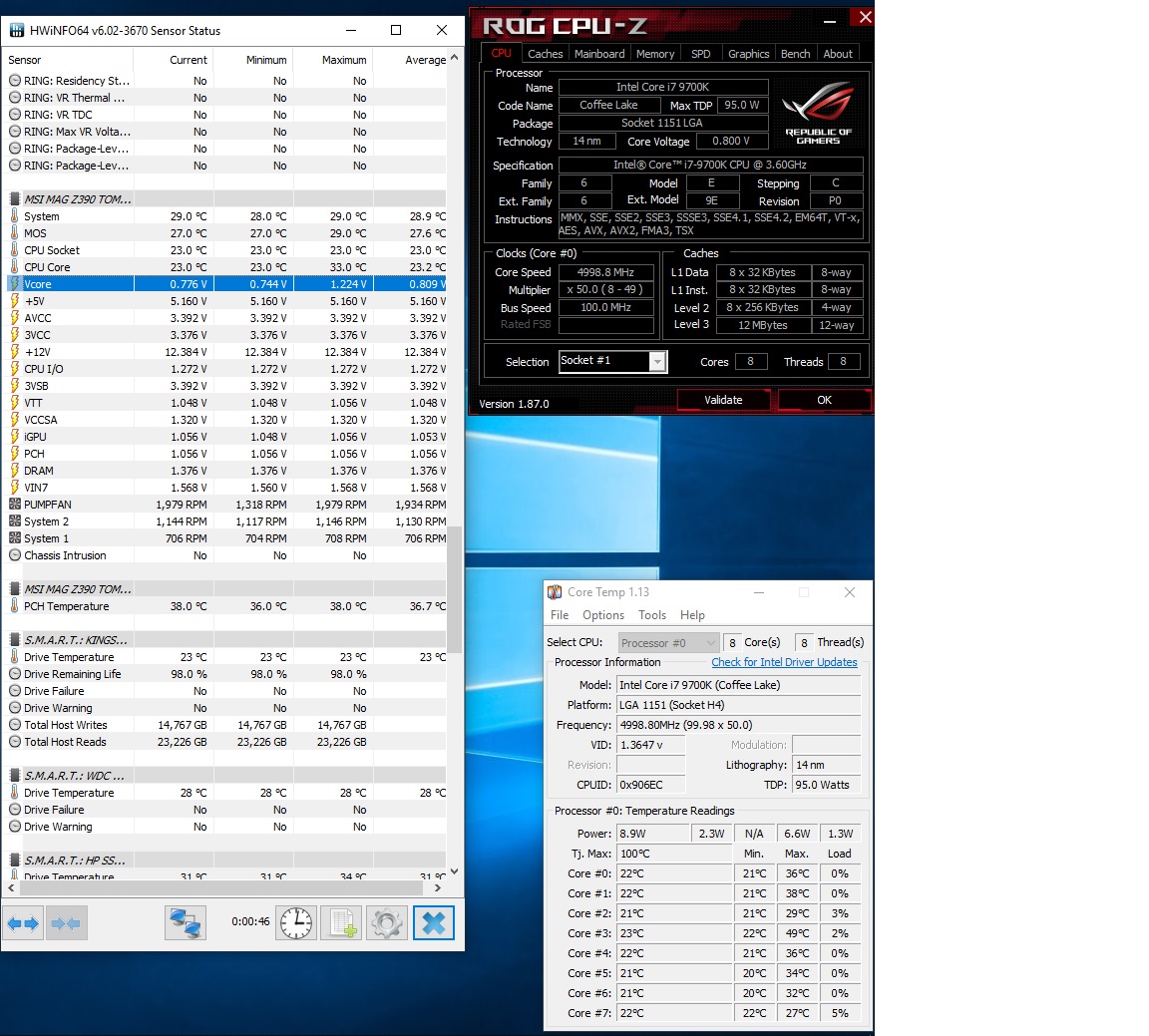Click HWiNFO shrink-columns arrows button
This screenshot has width=1149, height=1036.
coord(67,923)
